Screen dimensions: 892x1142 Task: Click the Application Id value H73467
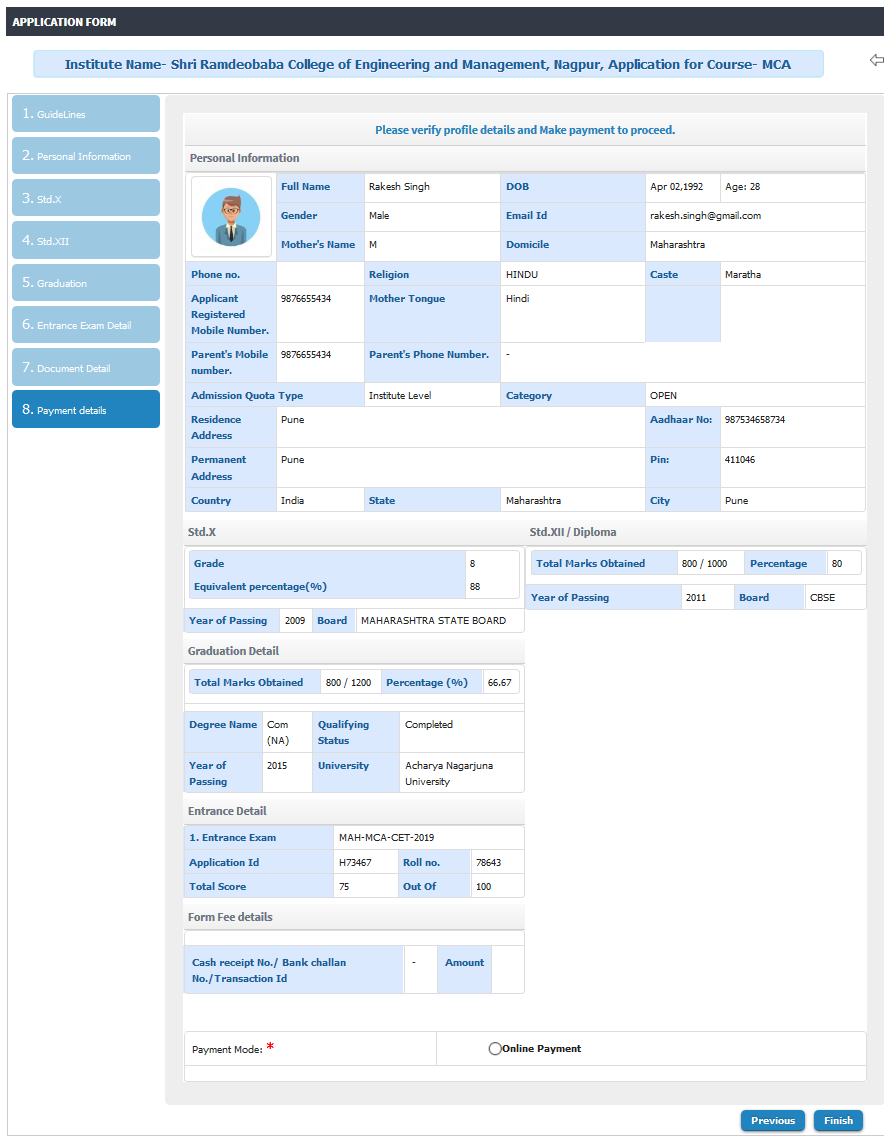point(355,862)
